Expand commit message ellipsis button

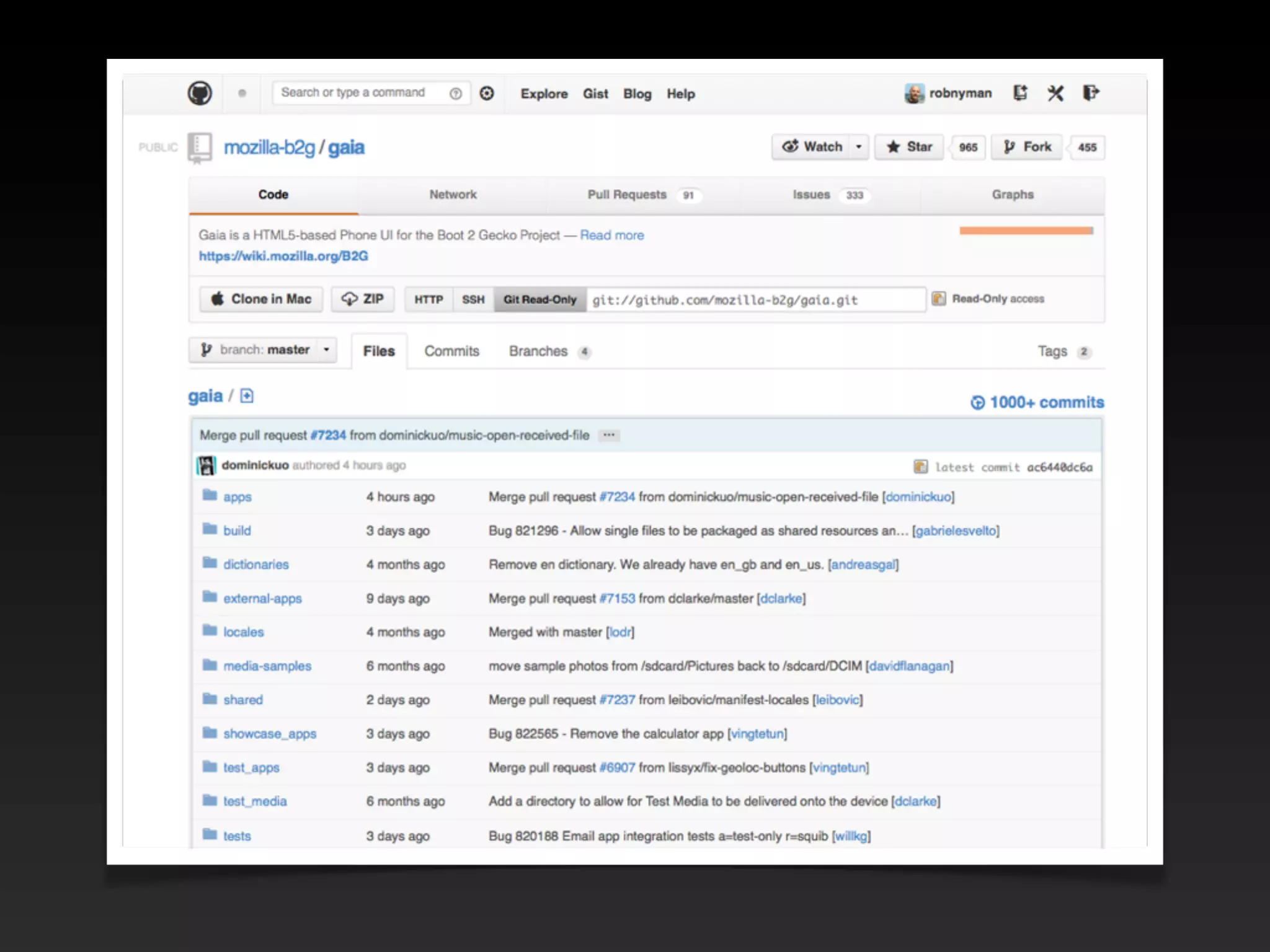tap(609, 435)
